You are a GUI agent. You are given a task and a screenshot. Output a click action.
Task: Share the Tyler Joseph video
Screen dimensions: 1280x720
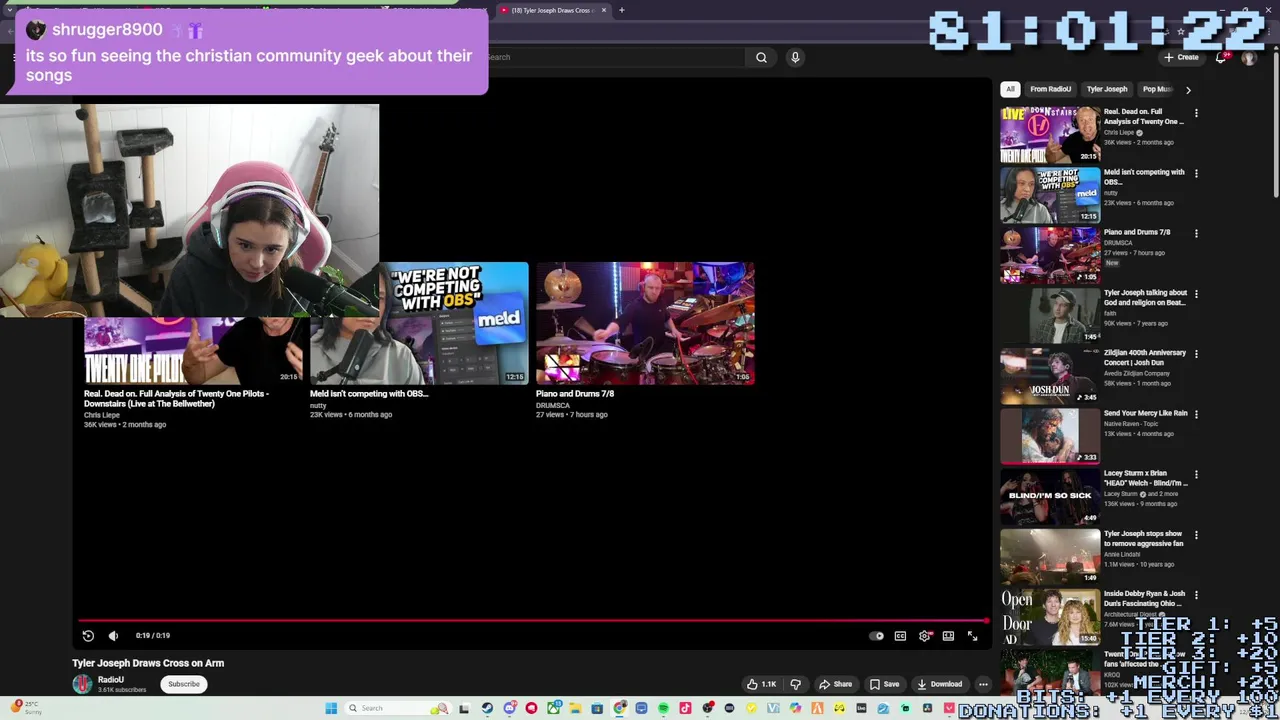click(835, 684)
